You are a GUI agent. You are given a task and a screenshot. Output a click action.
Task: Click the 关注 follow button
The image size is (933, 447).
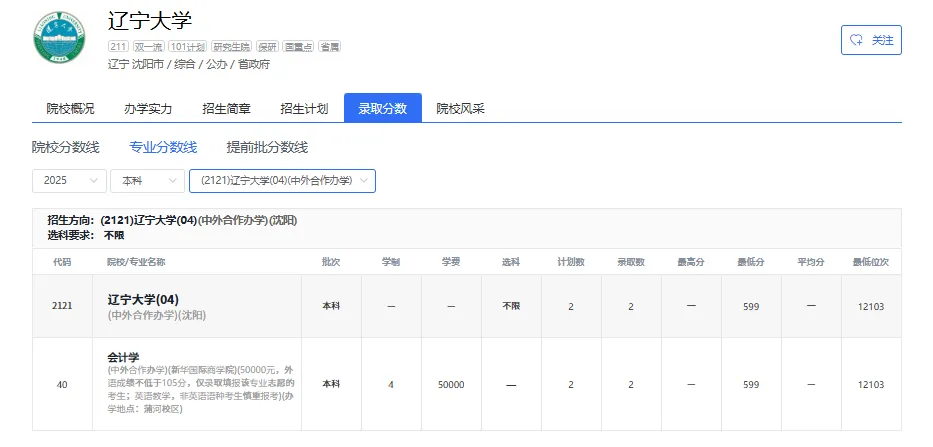click(x=871, y=40)
